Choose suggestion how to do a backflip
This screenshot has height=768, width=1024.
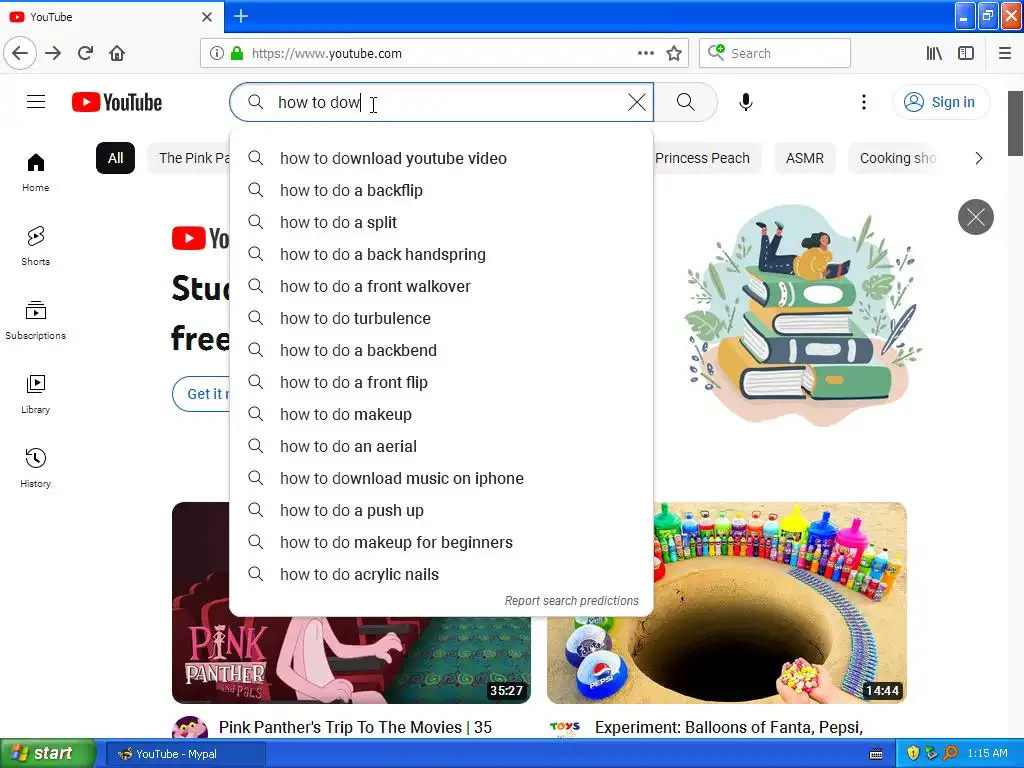(x=441, y=190)
